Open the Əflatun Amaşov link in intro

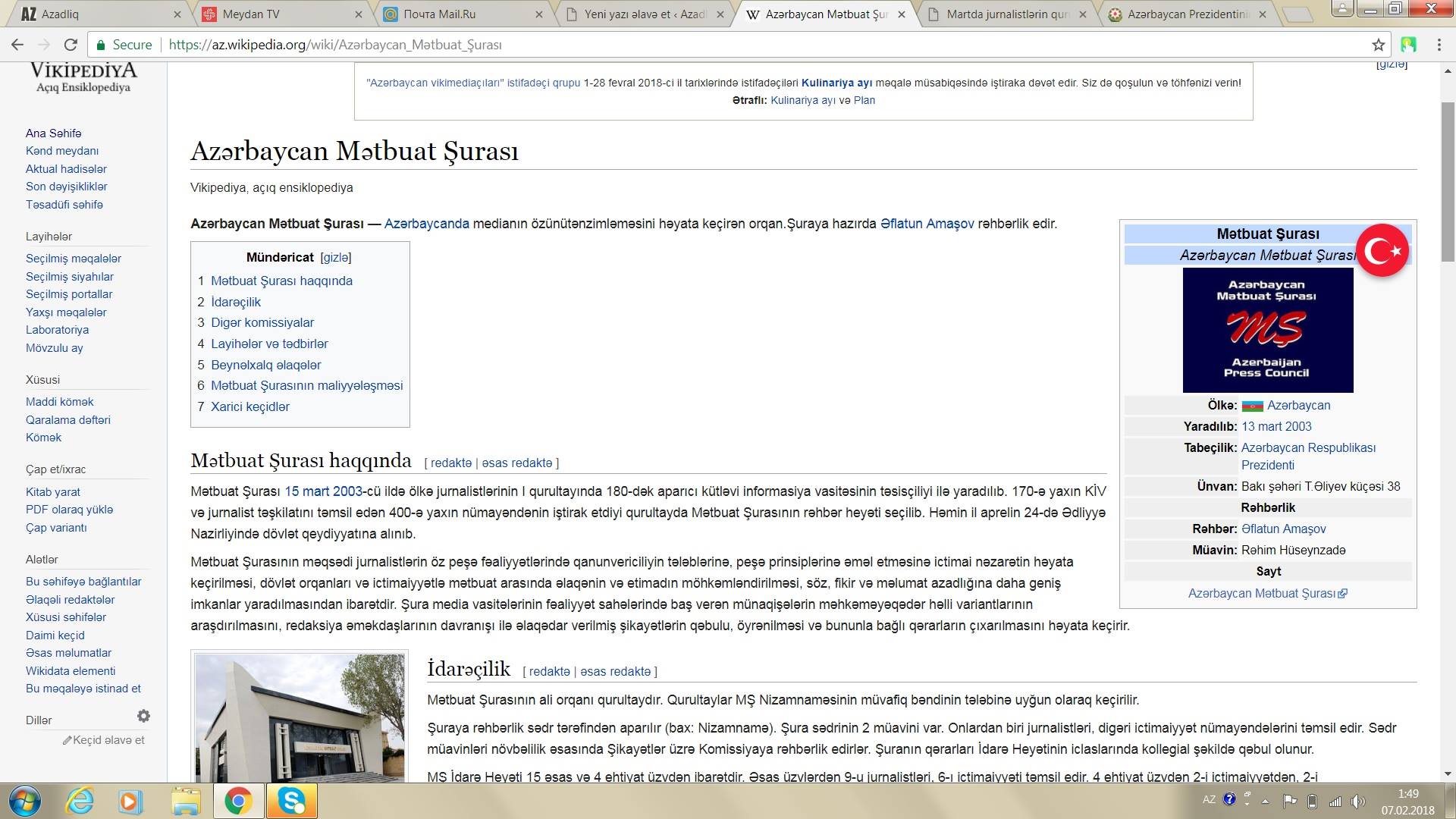click(x=927, y=224)
